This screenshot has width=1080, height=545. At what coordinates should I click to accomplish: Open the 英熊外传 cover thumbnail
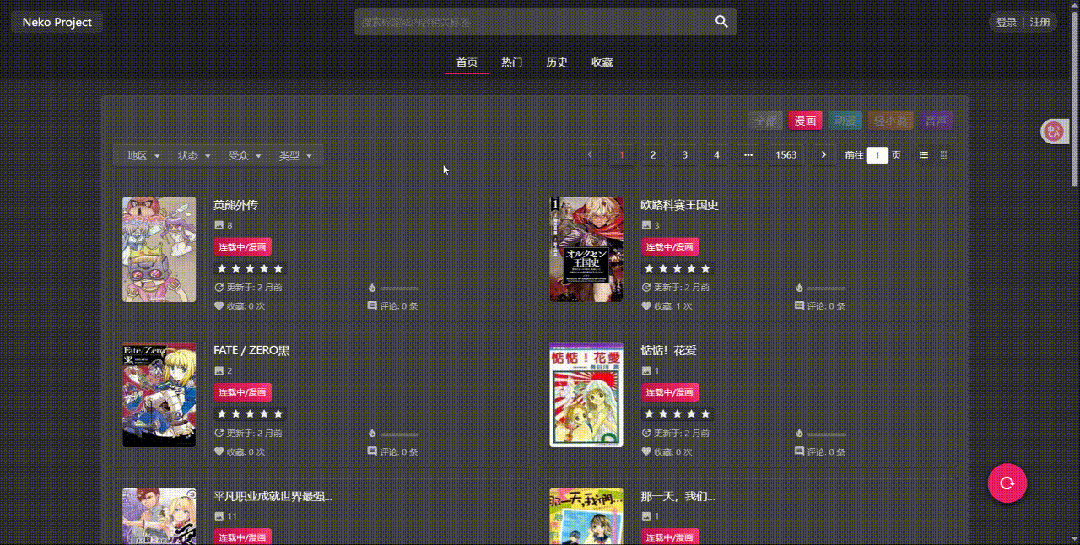click(x=159, y=249)
